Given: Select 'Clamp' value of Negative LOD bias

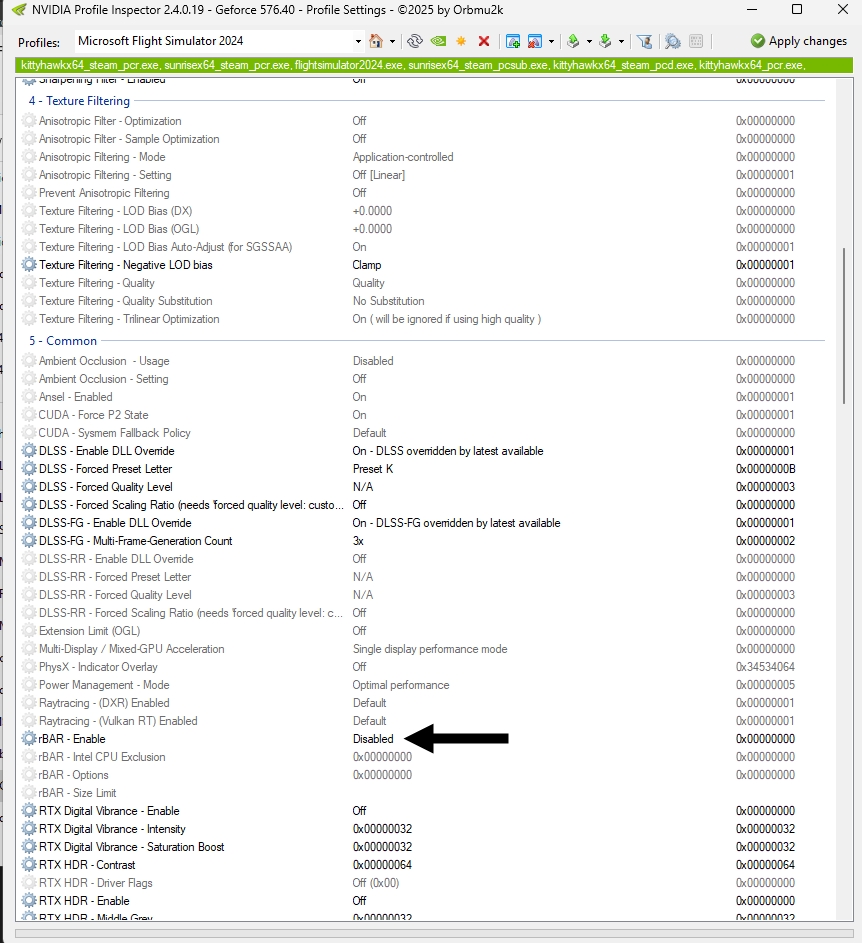Looking at the screenshot, I should click(367, 265).
